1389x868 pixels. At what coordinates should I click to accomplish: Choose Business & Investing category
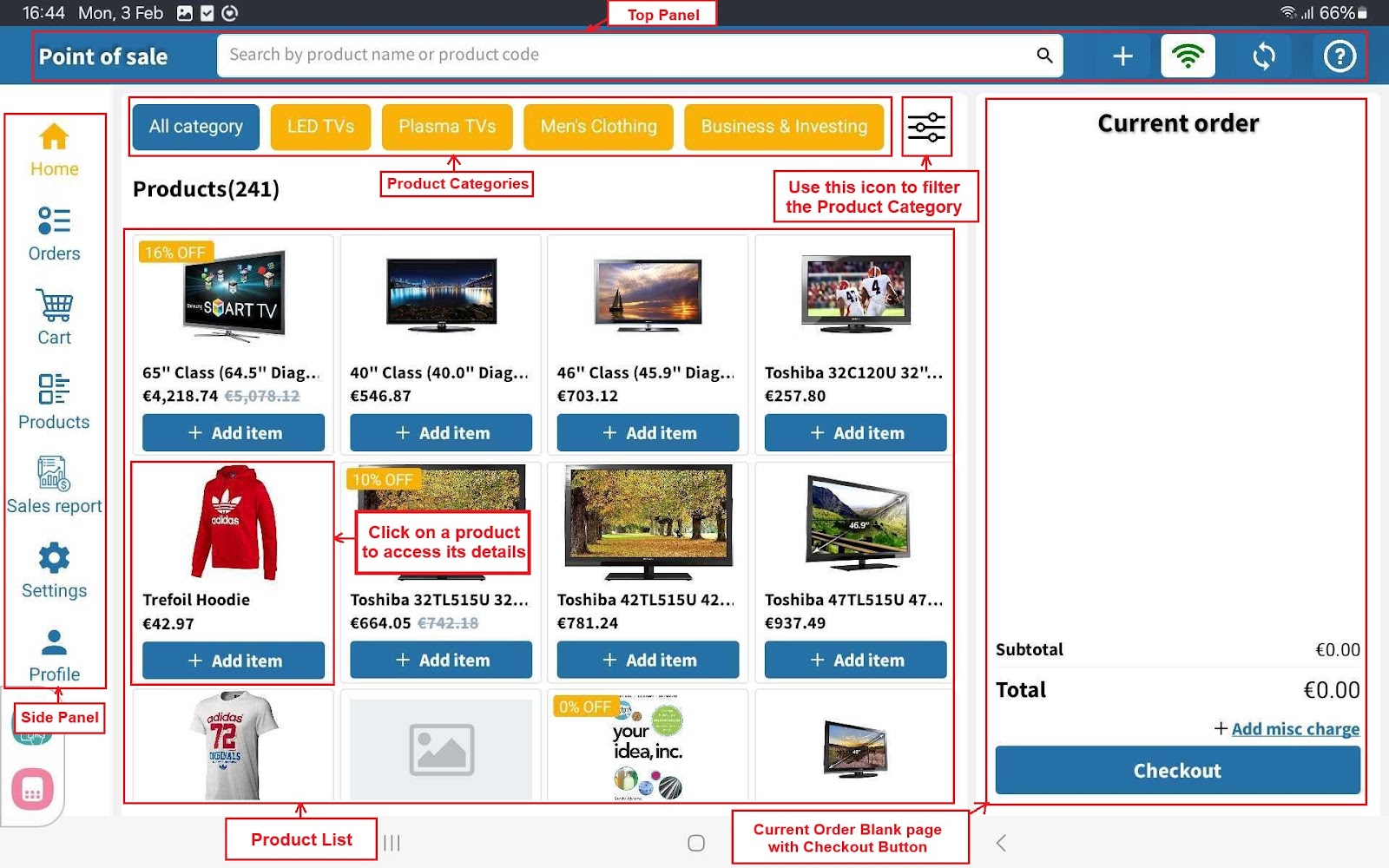783,127
